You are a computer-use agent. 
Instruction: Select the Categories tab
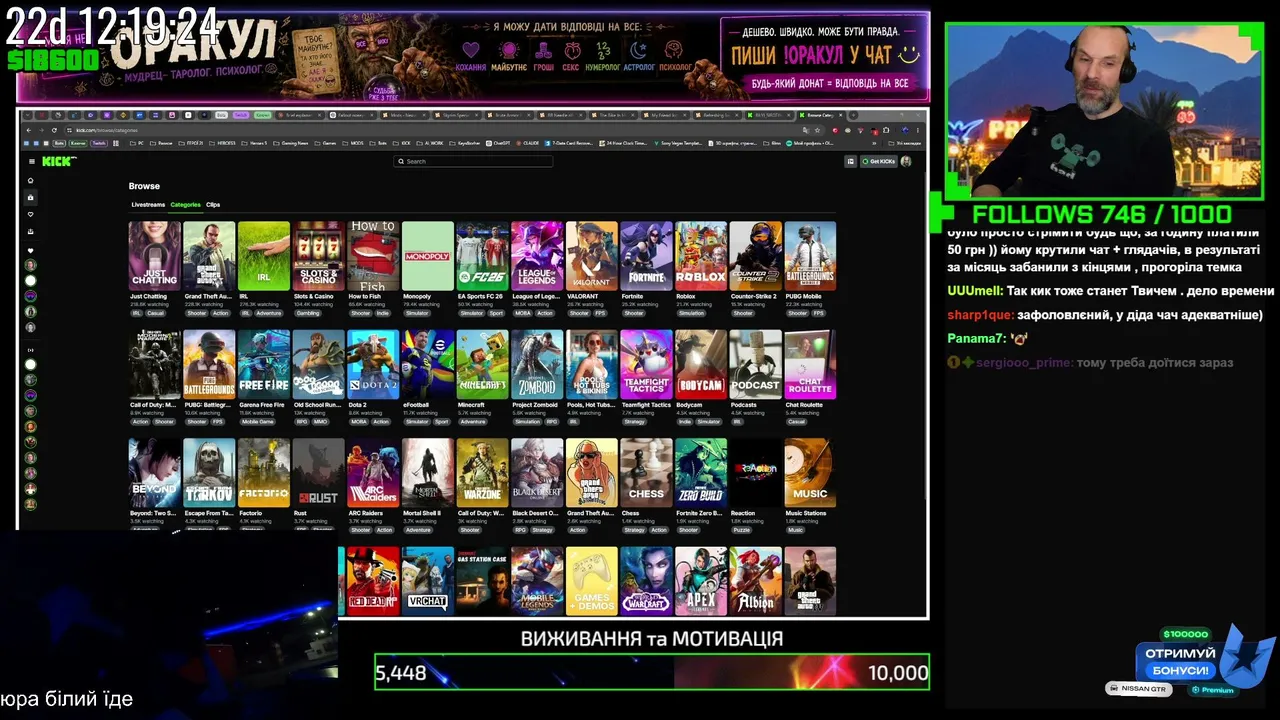(x=185, y=205)
